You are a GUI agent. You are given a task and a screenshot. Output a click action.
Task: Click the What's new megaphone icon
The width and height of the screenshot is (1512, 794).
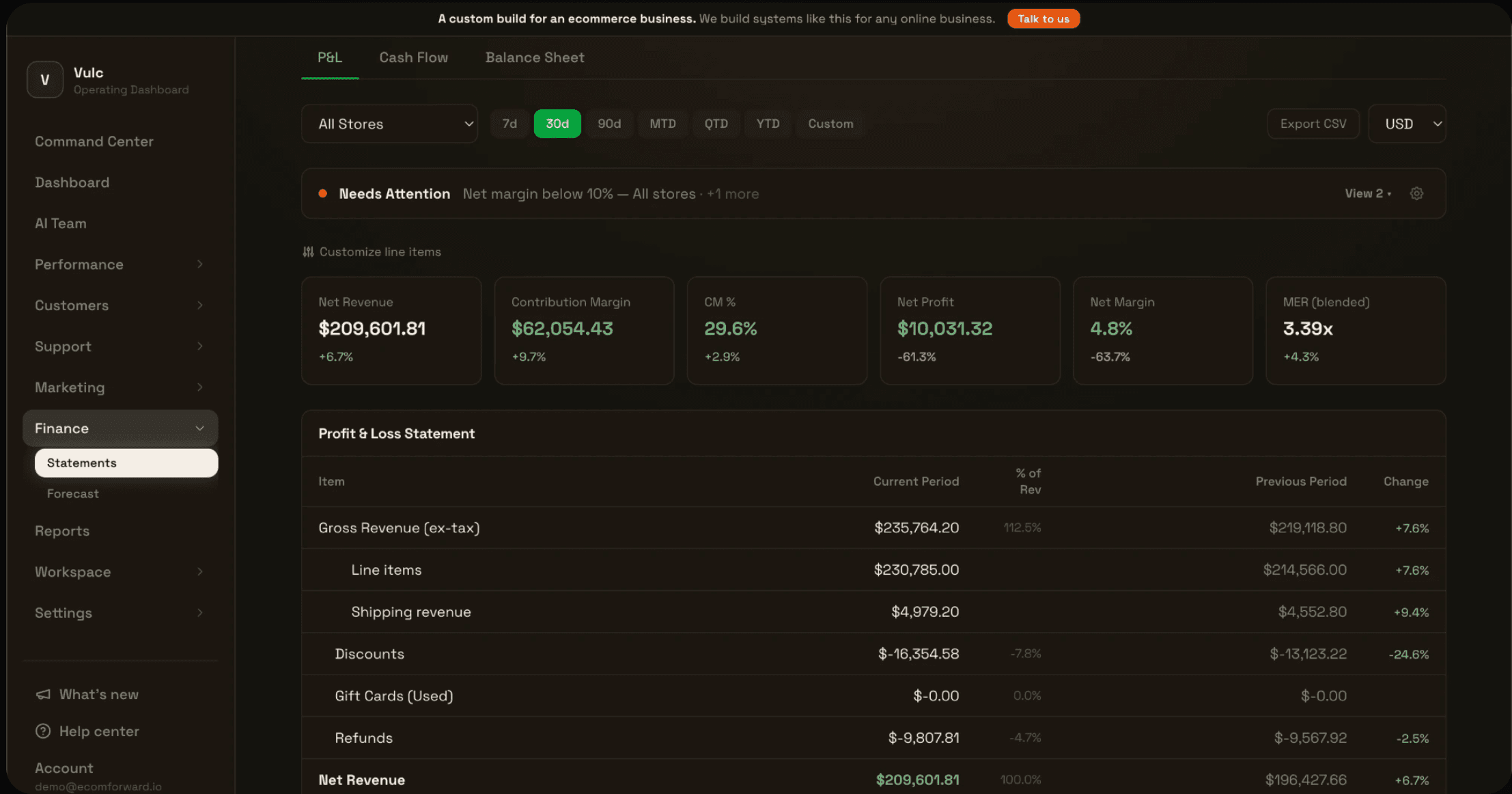click(43, 694)
